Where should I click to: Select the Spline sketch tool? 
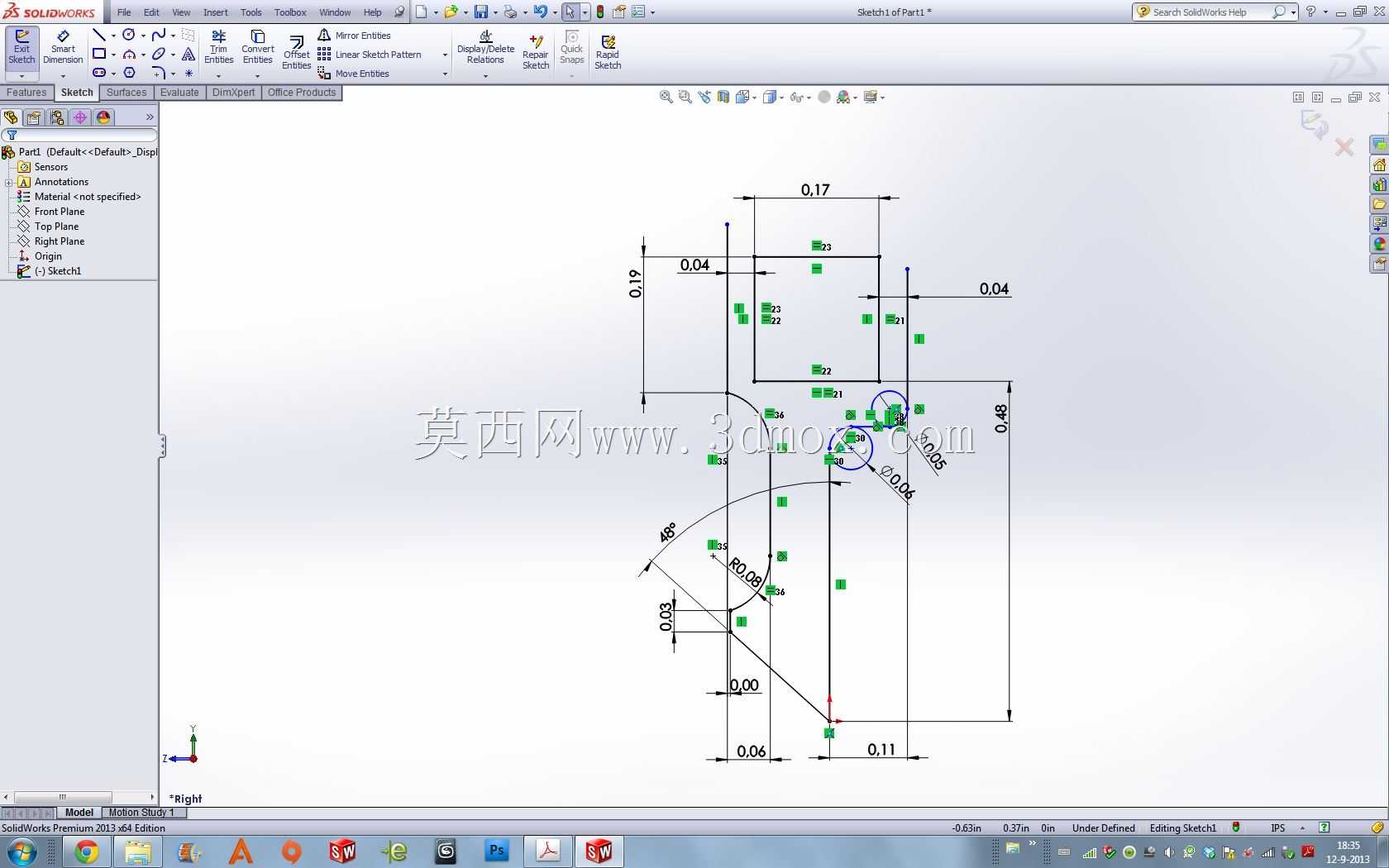[159, 35]
